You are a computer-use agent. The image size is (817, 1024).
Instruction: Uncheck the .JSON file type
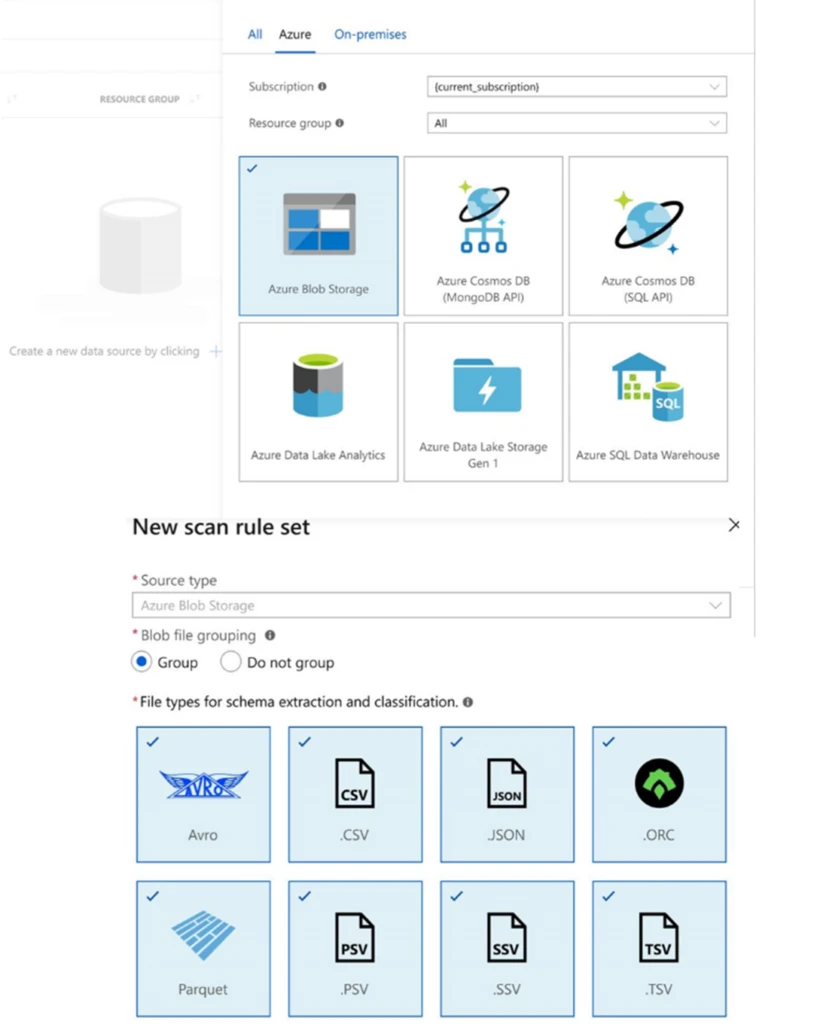(507, 794)
